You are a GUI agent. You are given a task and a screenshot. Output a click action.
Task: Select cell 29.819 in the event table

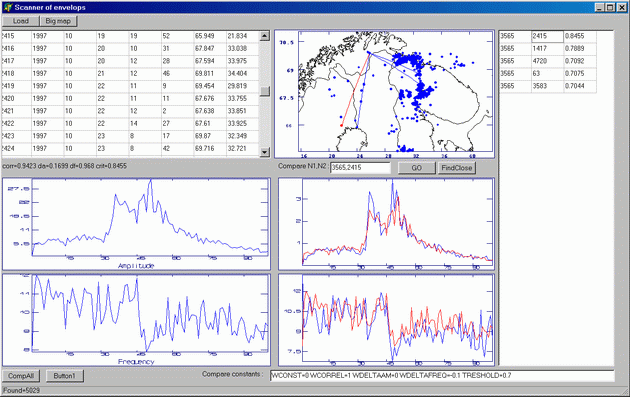click(242, 86)
